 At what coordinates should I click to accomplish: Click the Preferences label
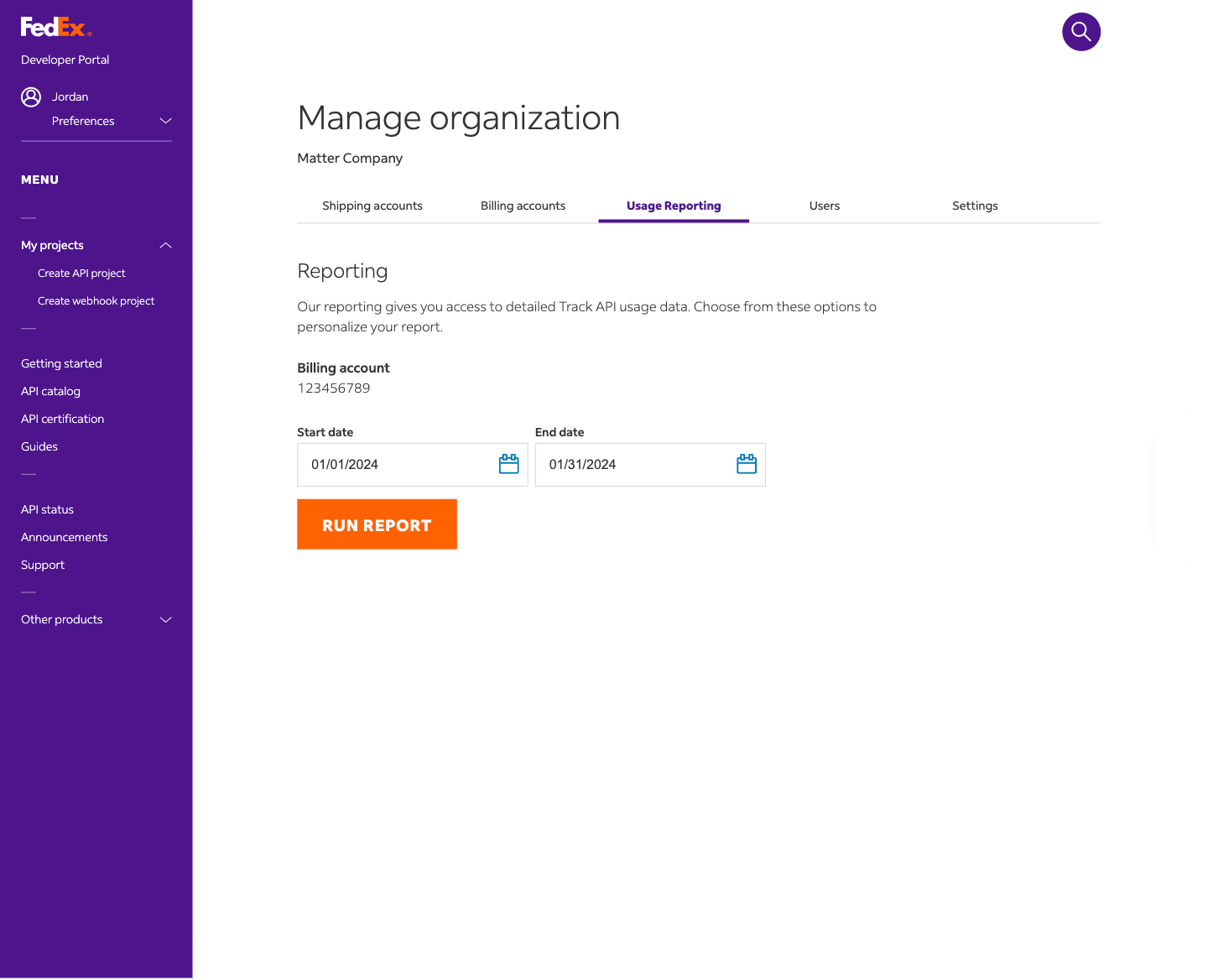83,121
